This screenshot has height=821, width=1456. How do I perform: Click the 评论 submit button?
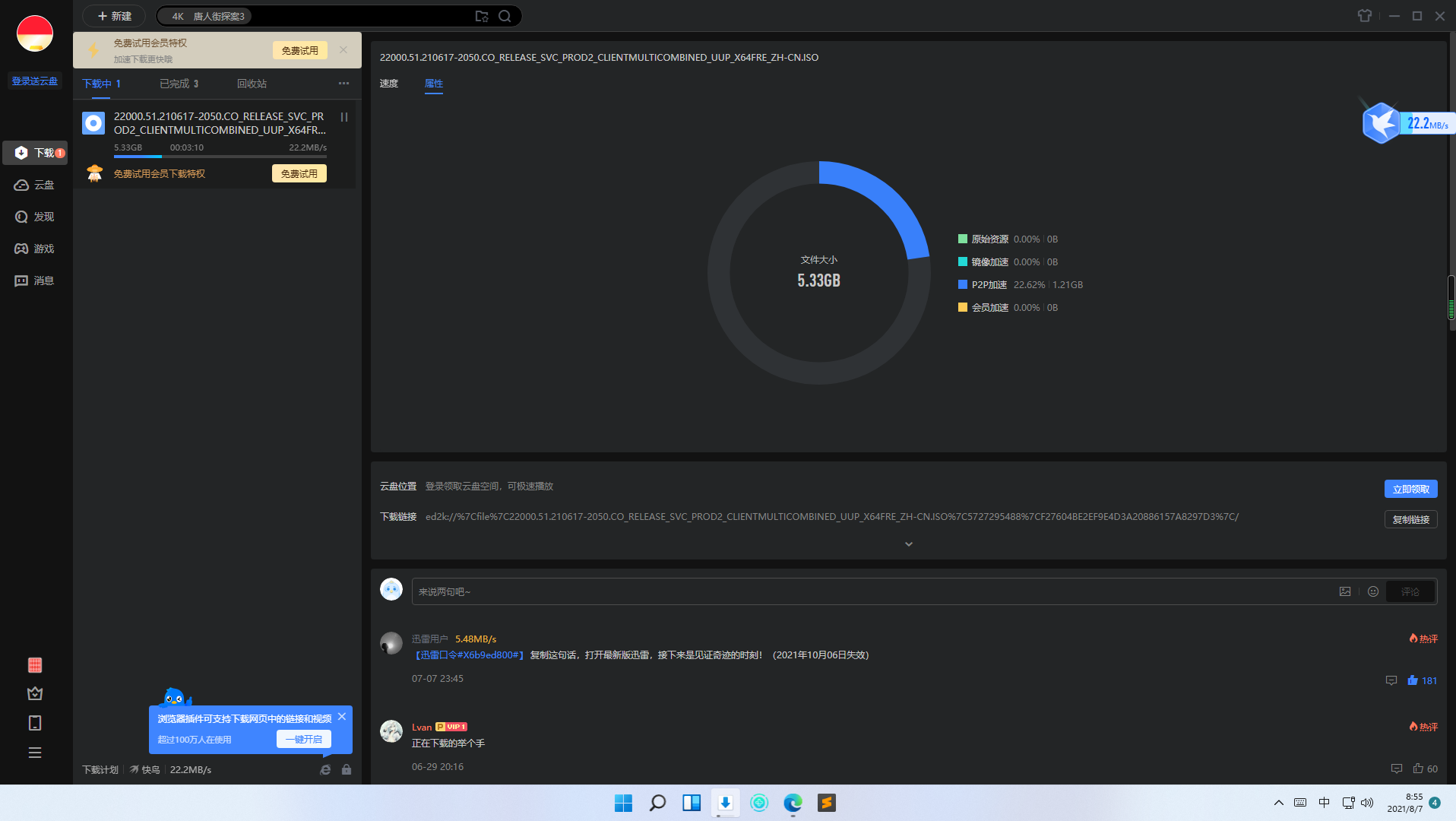click(x=1410, y=591)
